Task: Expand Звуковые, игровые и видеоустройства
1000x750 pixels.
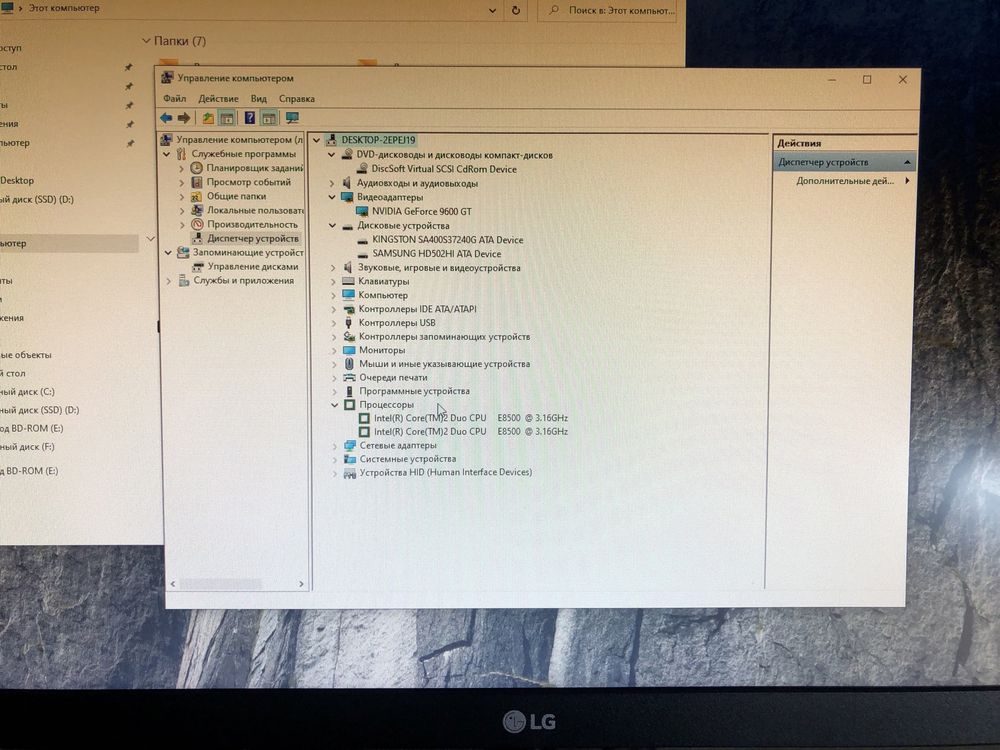Action: (x=333, y=268)
